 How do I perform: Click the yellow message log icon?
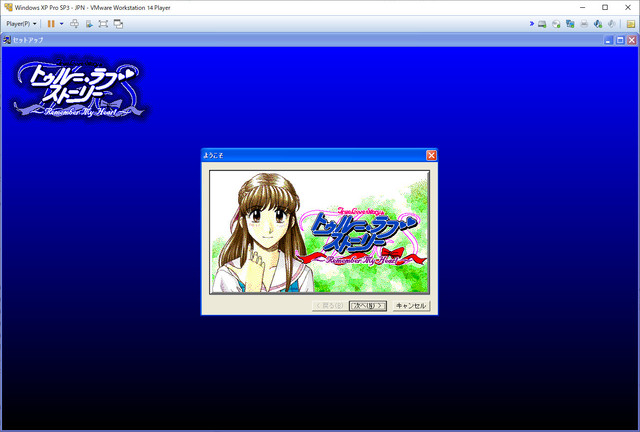pos(631,24)
